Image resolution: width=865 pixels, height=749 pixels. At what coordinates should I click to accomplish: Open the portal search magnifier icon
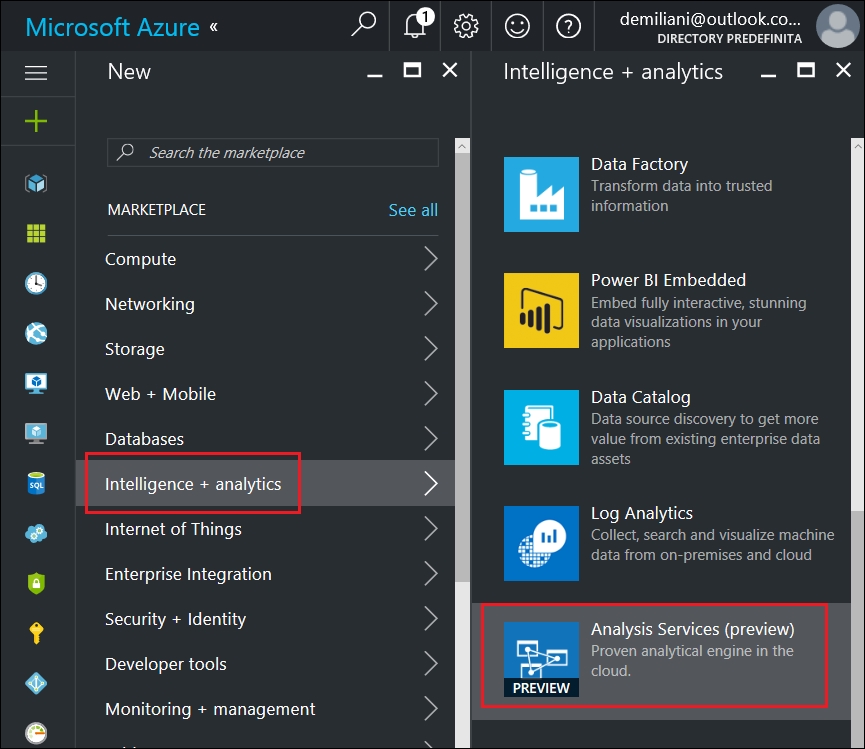pyautogui.click(x=364, y=25)
